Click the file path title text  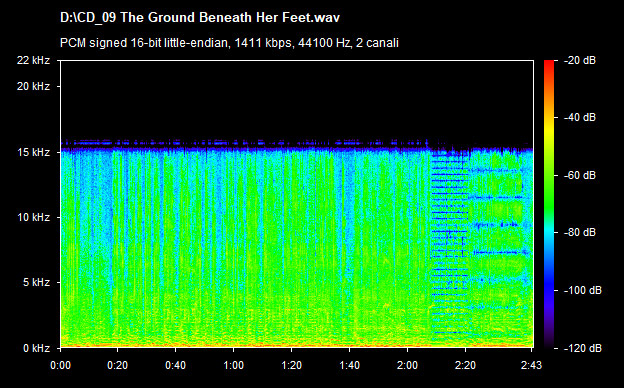200,18
